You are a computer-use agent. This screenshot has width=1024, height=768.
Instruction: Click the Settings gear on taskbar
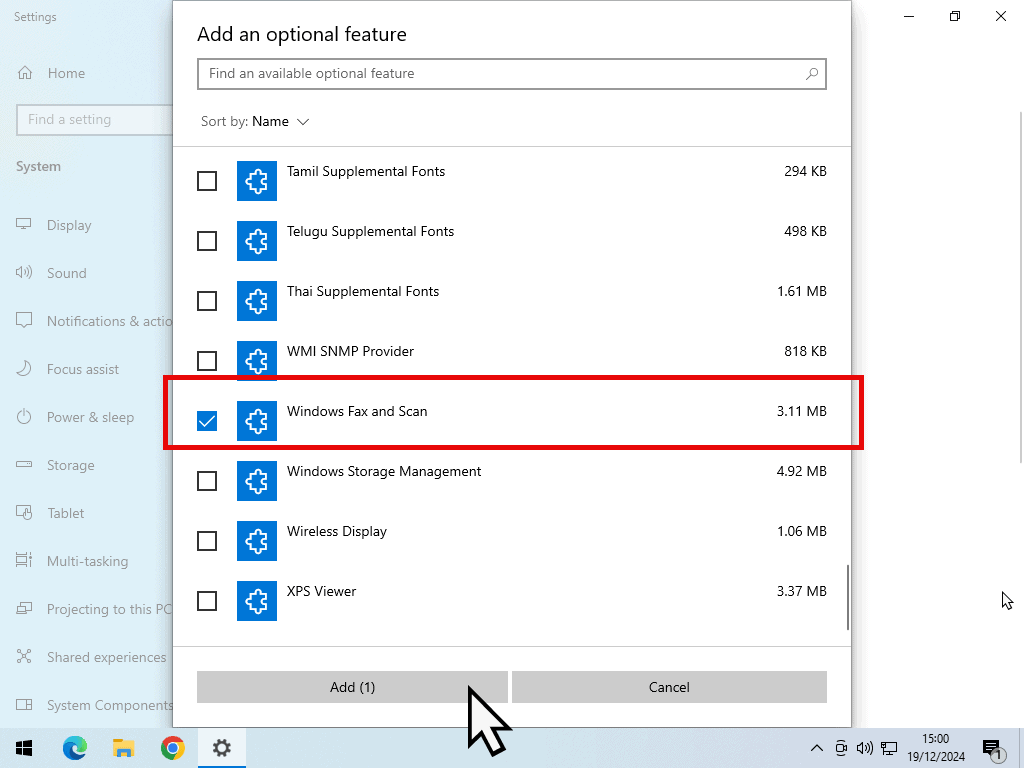pos(221,748)
